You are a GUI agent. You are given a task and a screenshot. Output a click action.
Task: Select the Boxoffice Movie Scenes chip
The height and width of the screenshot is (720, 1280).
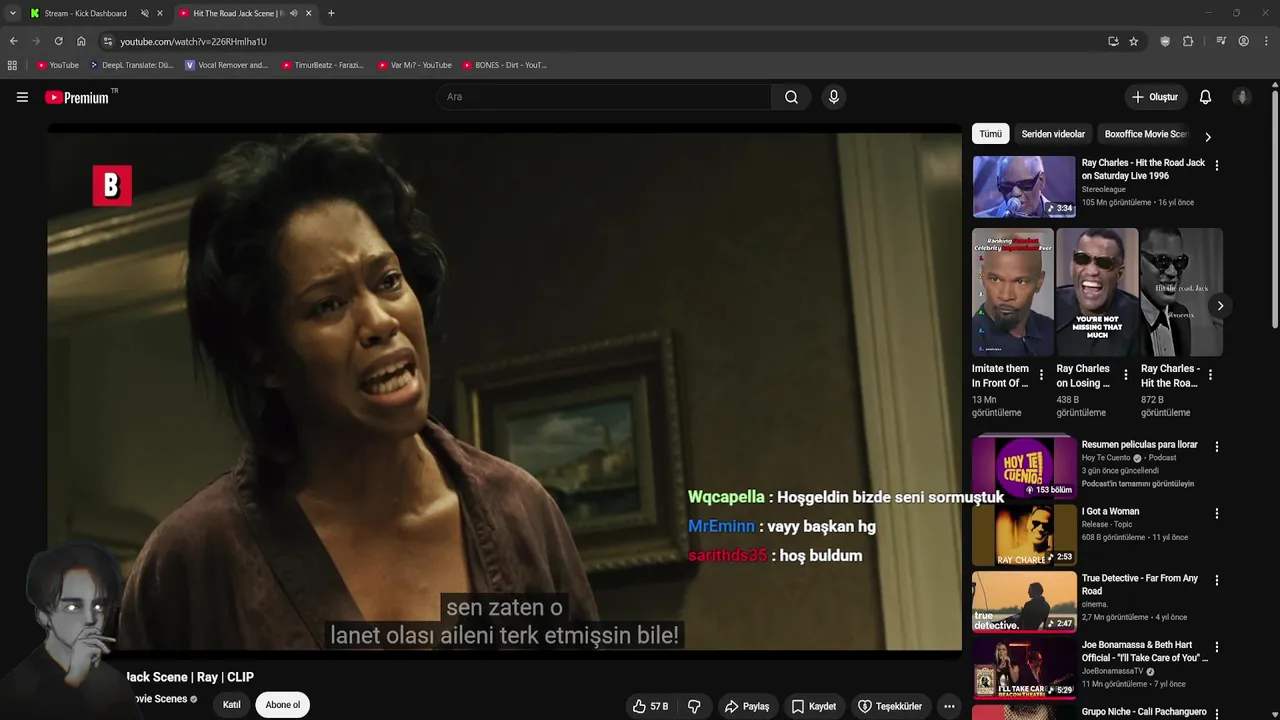click(x=1145, y=134)
